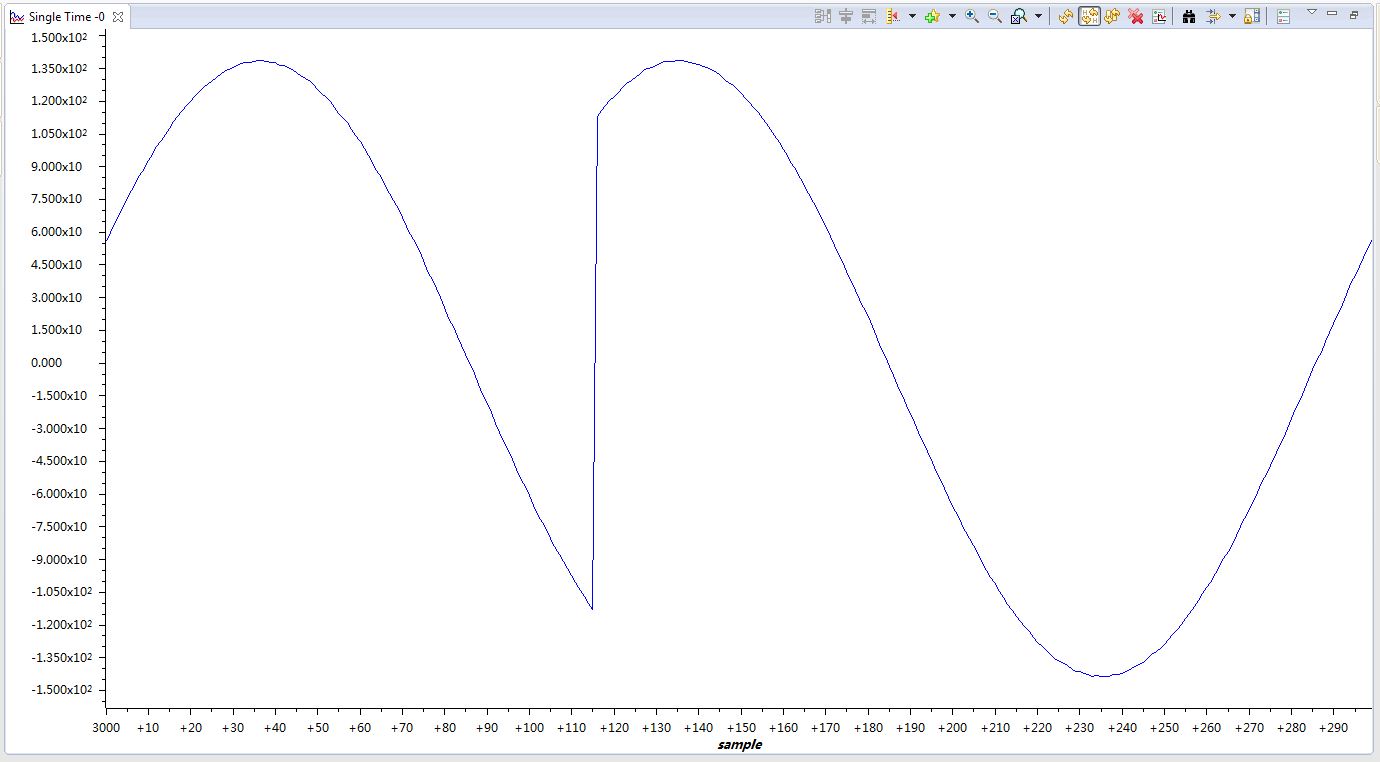Click the negative '-7.500x10' y-axis label
The width and height of the screenshot is (1380, 762).
59,526
